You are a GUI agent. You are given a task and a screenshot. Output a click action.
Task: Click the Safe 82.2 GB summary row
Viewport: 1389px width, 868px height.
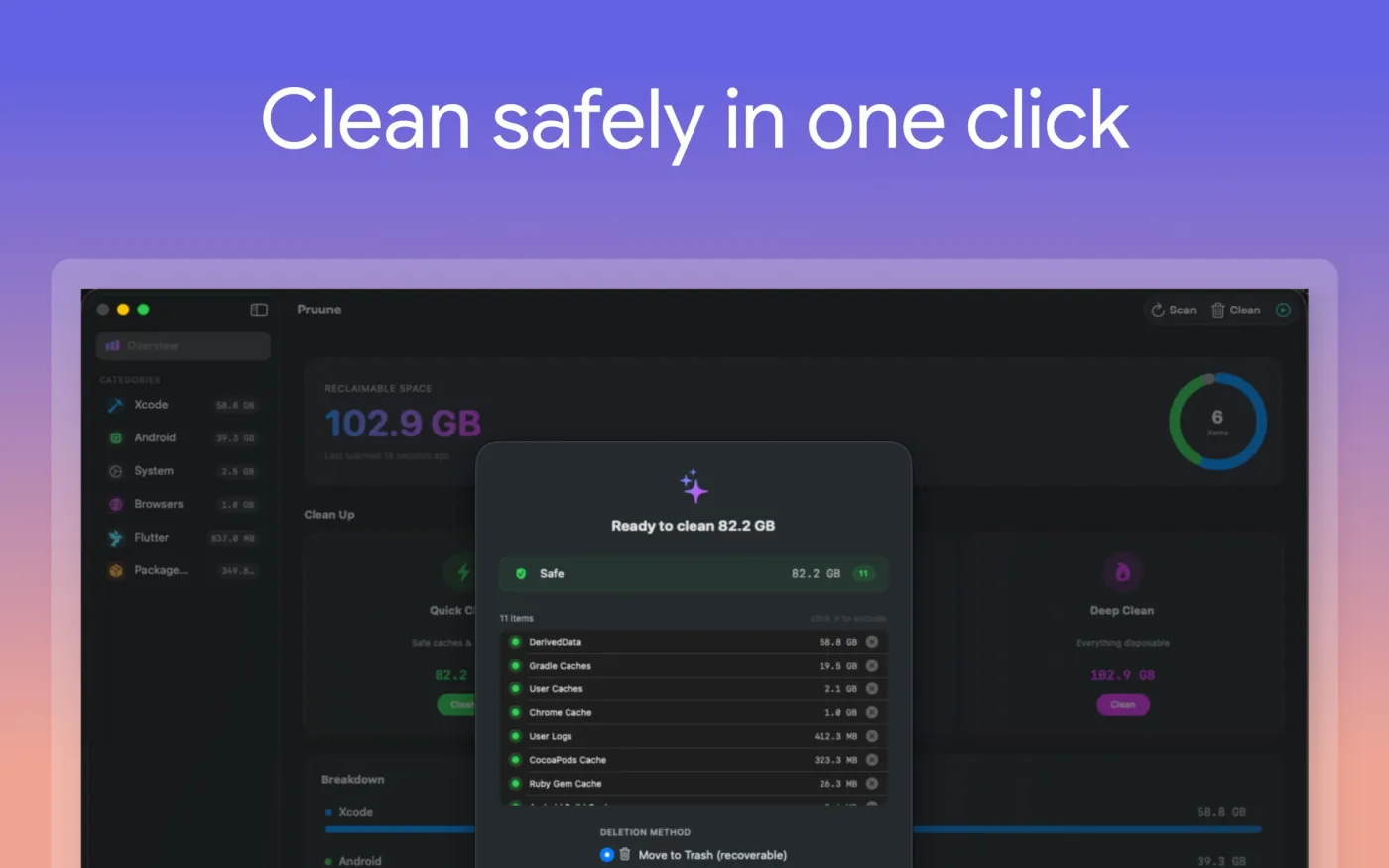point(694,574)
